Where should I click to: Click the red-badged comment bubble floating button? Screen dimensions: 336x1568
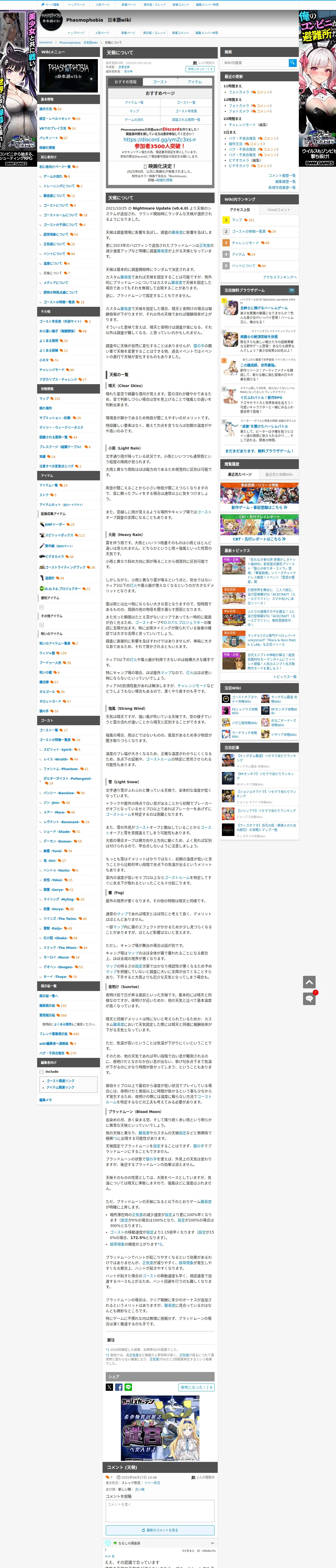click(309, 999)
